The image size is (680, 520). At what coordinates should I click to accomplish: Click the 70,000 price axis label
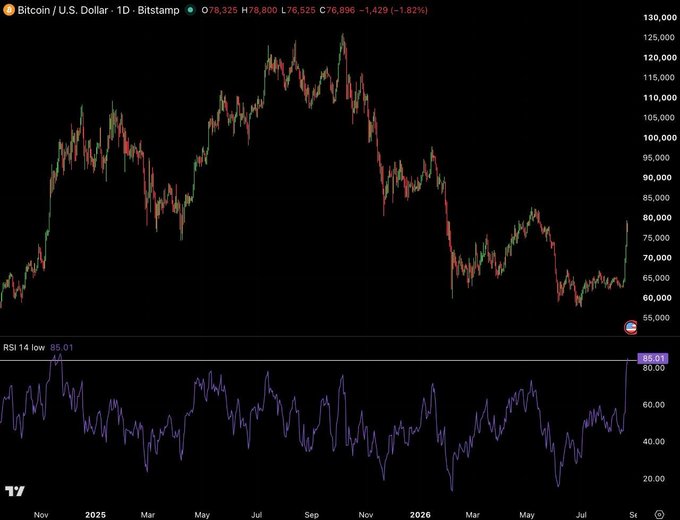pos(657,258)
